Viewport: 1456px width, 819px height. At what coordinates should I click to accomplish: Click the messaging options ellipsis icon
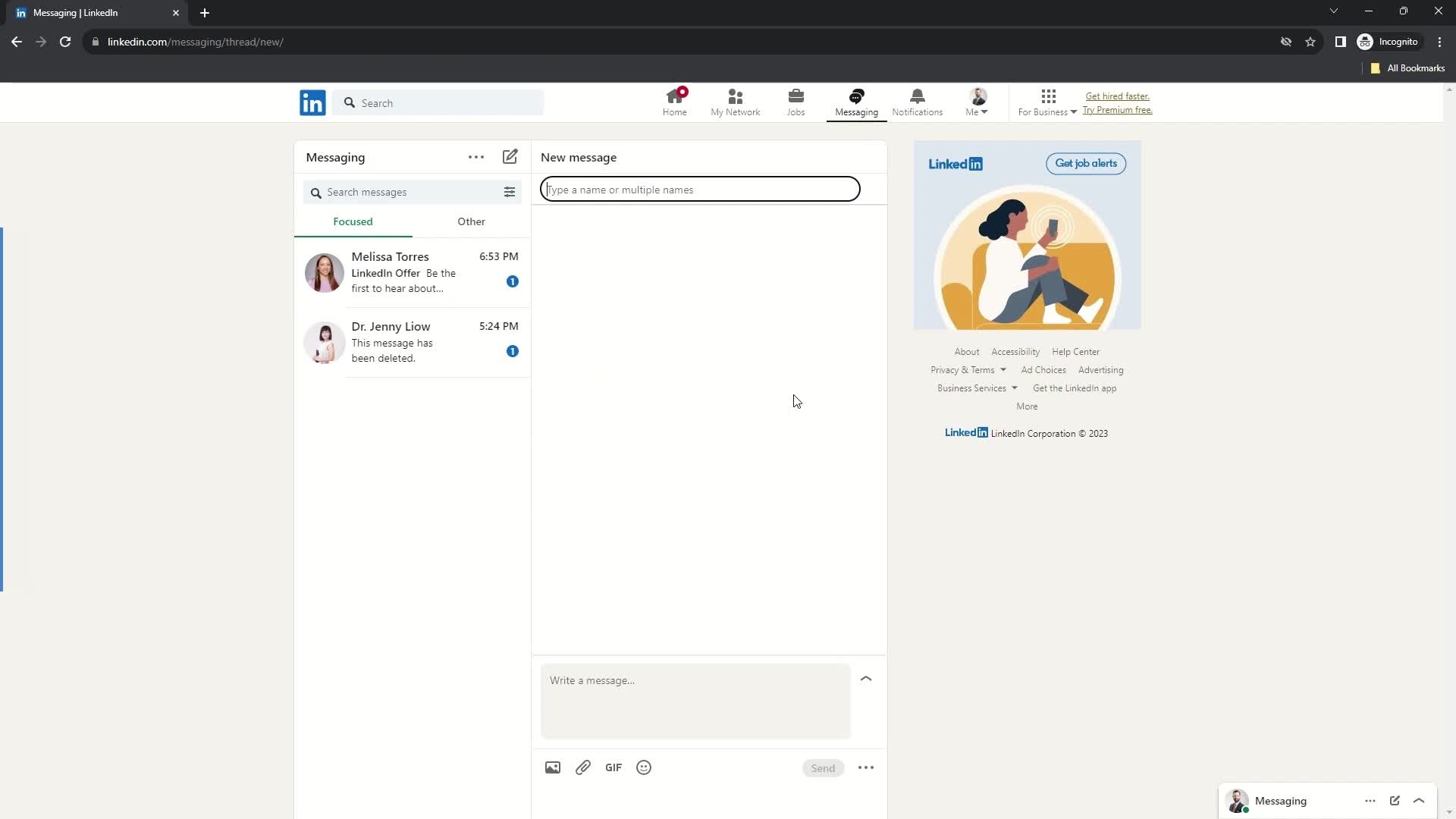pyautogui.click(x=476, y=157)
